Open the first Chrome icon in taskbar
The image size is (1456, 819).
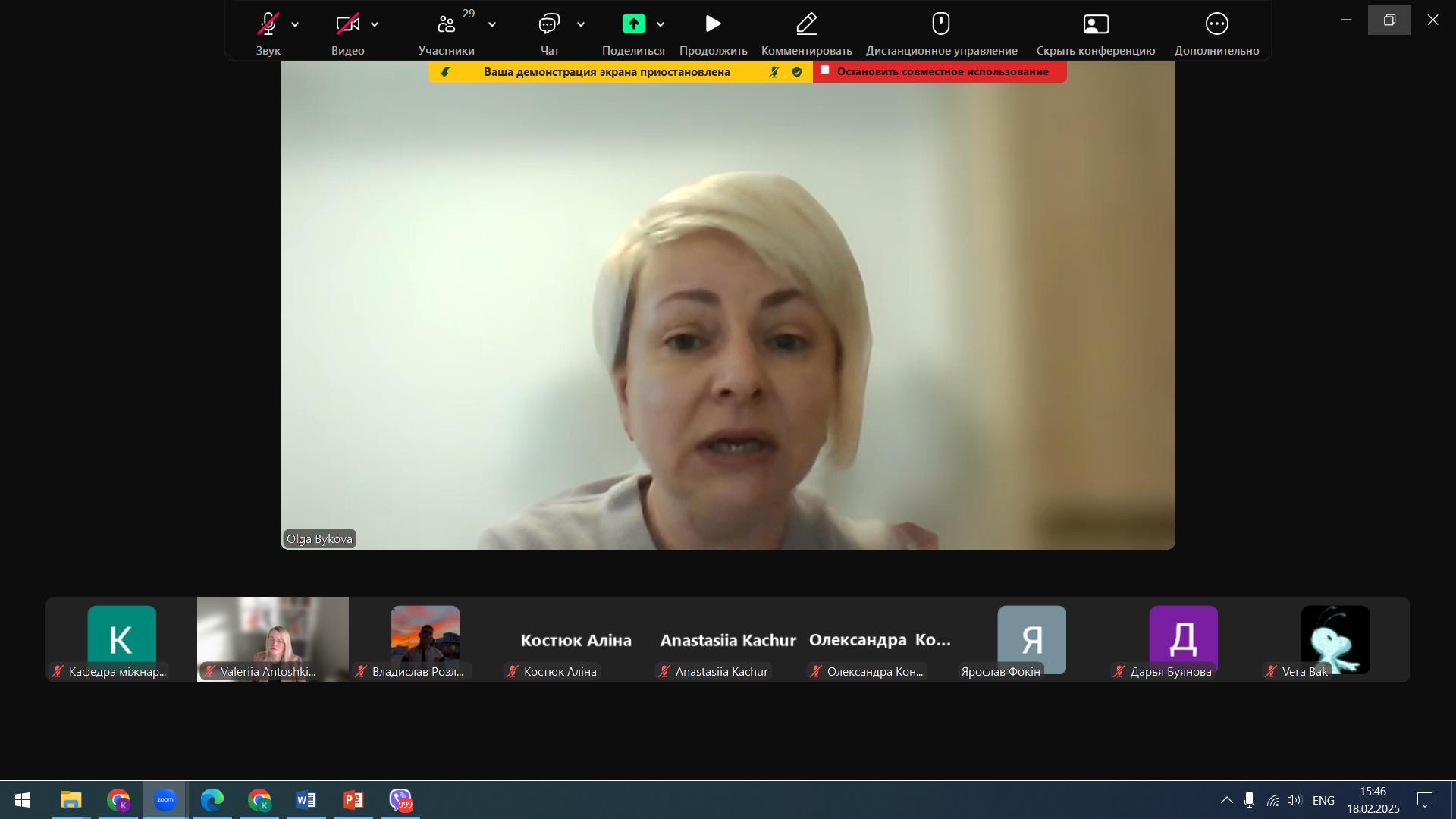point(118,800)
